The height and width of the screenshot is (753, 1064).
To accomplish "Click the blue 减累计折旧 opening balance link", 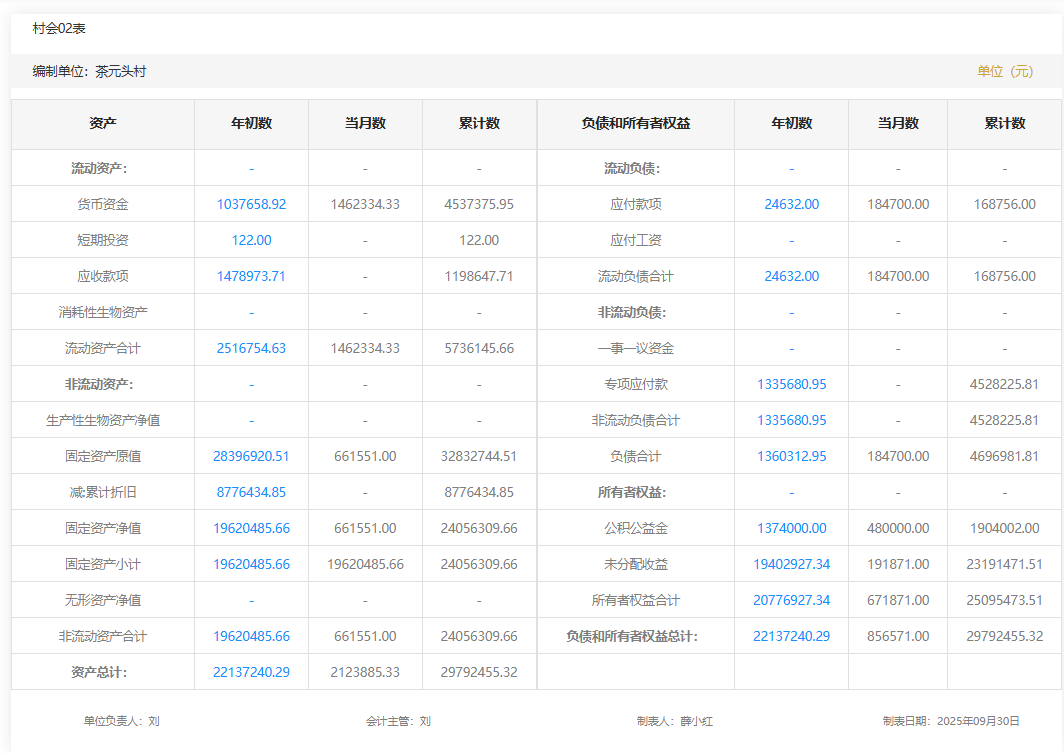I will (251, 492).
